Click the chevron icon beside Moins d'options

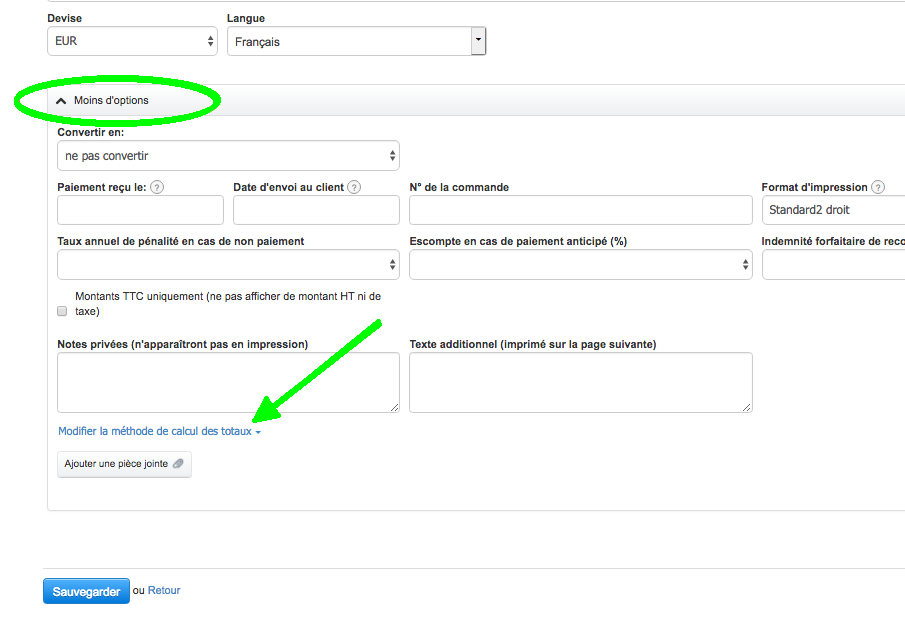point(62,101)
